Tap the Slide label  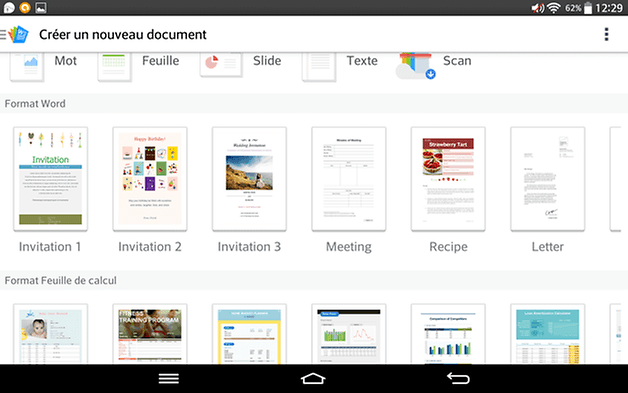[267, 61]
